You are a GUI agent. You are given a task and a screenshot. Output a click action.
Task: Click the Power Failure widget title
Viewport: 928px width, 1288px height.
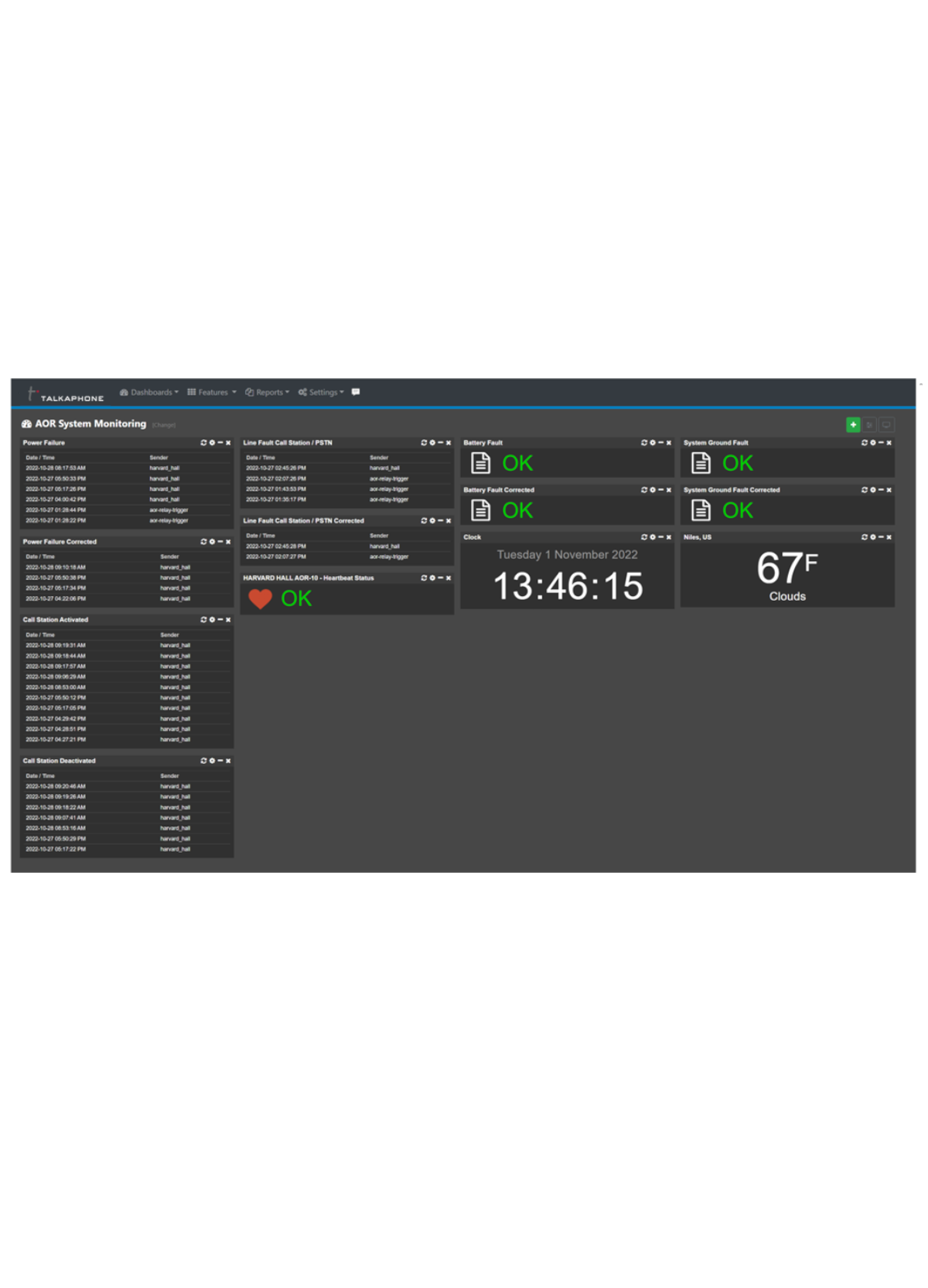click(44, 443)
